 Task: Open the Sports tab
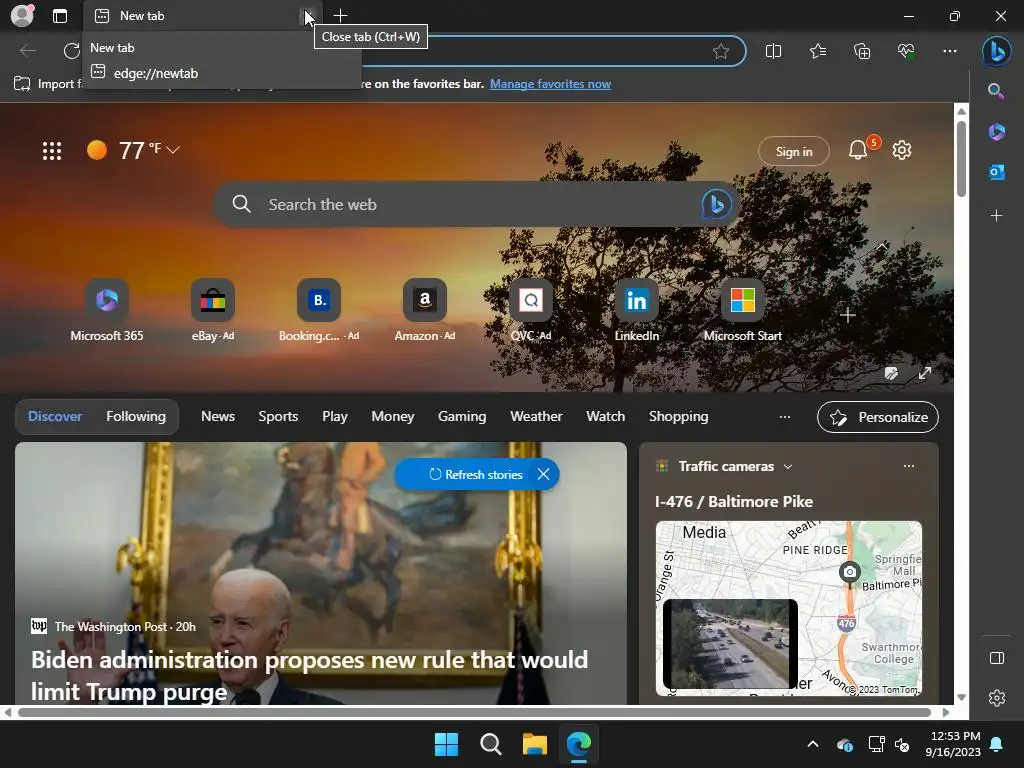click(278, 417)
